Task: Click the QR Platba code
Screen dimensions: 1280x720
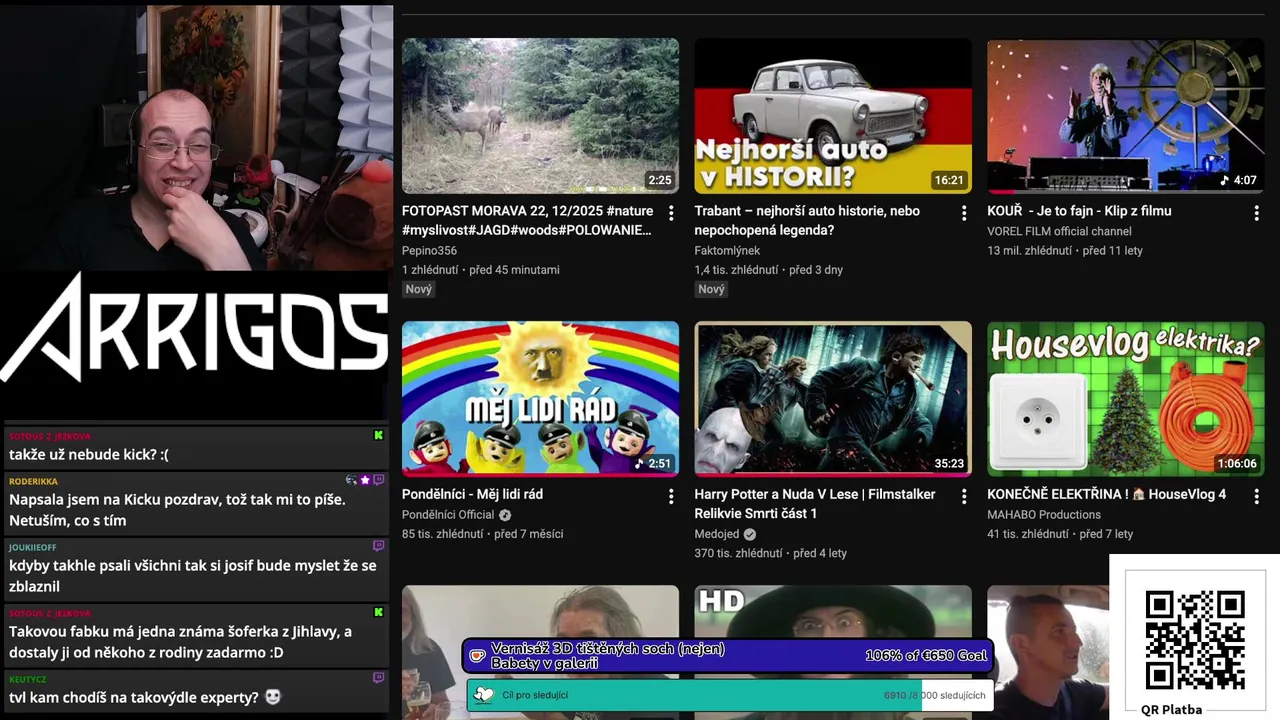Action: [1195, 640]
